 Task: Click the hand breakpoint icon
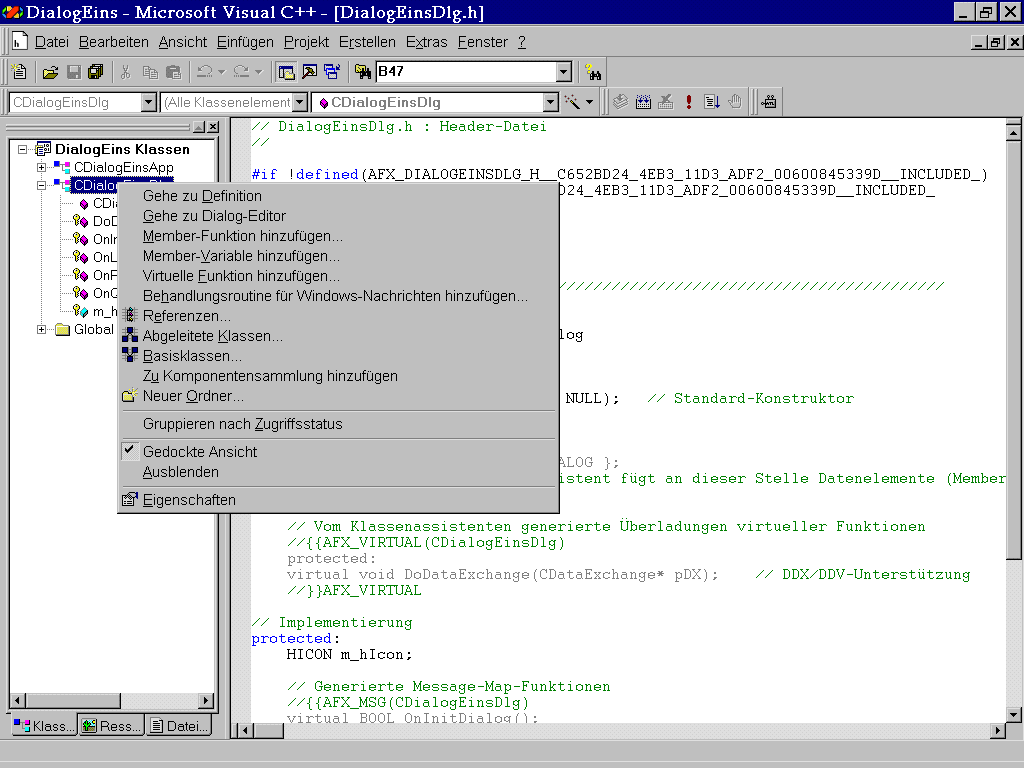tap(735, 102)
